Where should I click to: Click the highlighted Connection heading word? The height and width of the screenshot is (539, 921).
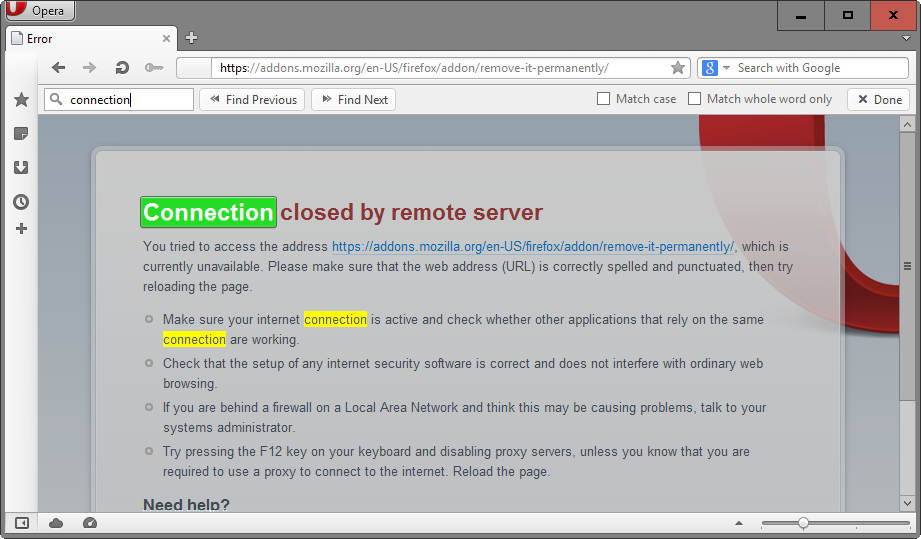coord(209,212)
